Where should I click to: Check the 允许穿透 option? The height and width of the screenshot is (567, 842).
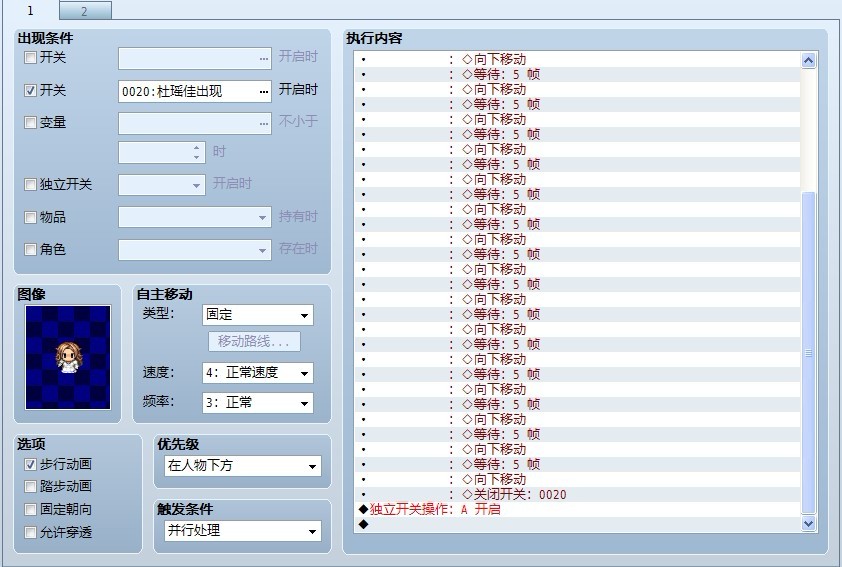pos(31,532)
